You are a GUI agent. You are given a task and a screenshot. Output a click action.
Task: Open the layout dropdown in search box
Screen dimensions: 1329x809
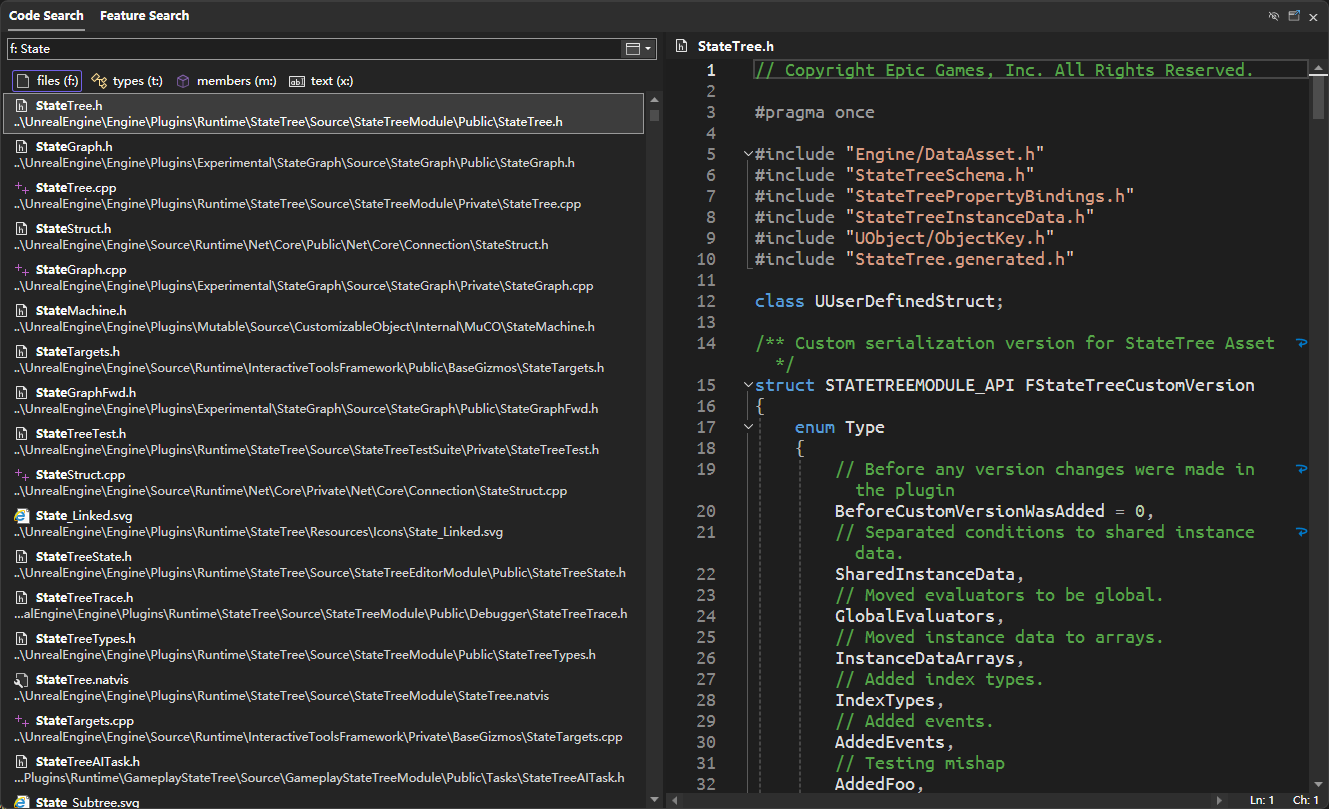click(x=638, y=49)
